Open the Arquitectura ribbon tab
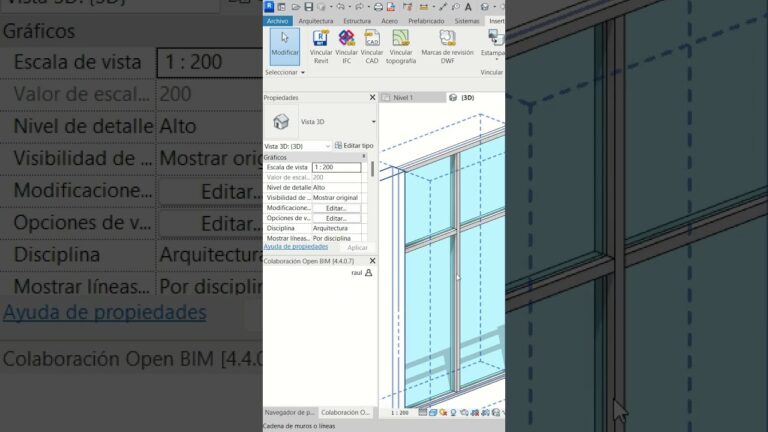Viewport: 768px width, 432px height. click(315, 21)
